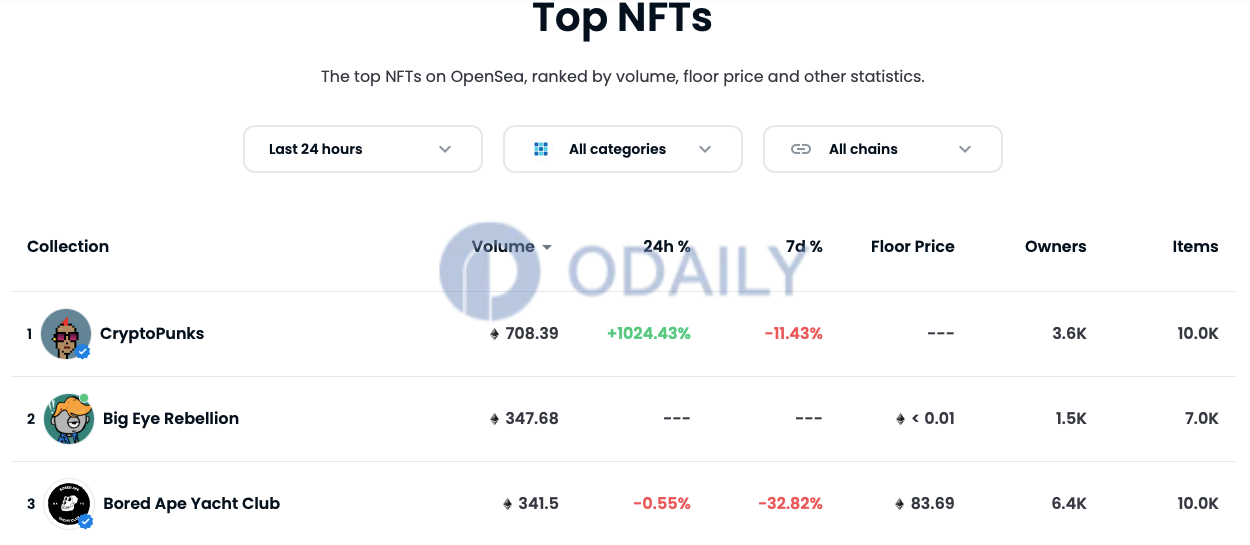Click the chevron in All chains selector

(965, 149)
